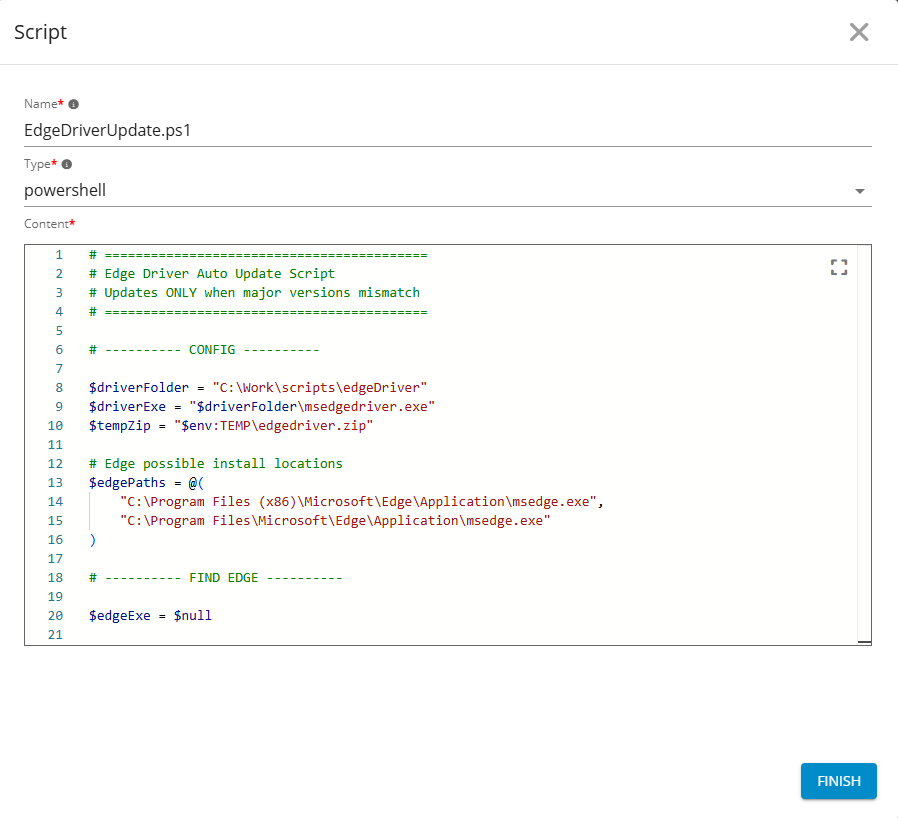This screenshot has height=818, width=898.
Task: Click the info icon next to Type
Action: 66,164
